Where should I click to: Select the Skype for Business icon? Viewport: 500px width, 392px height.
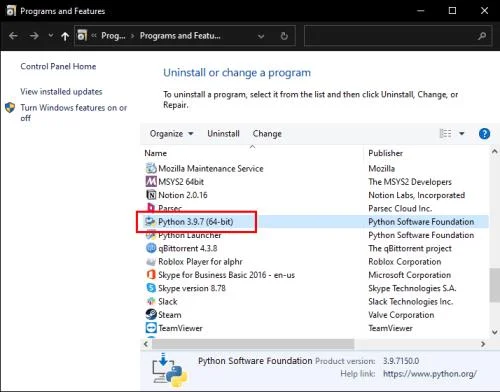[x=151, y=275]
